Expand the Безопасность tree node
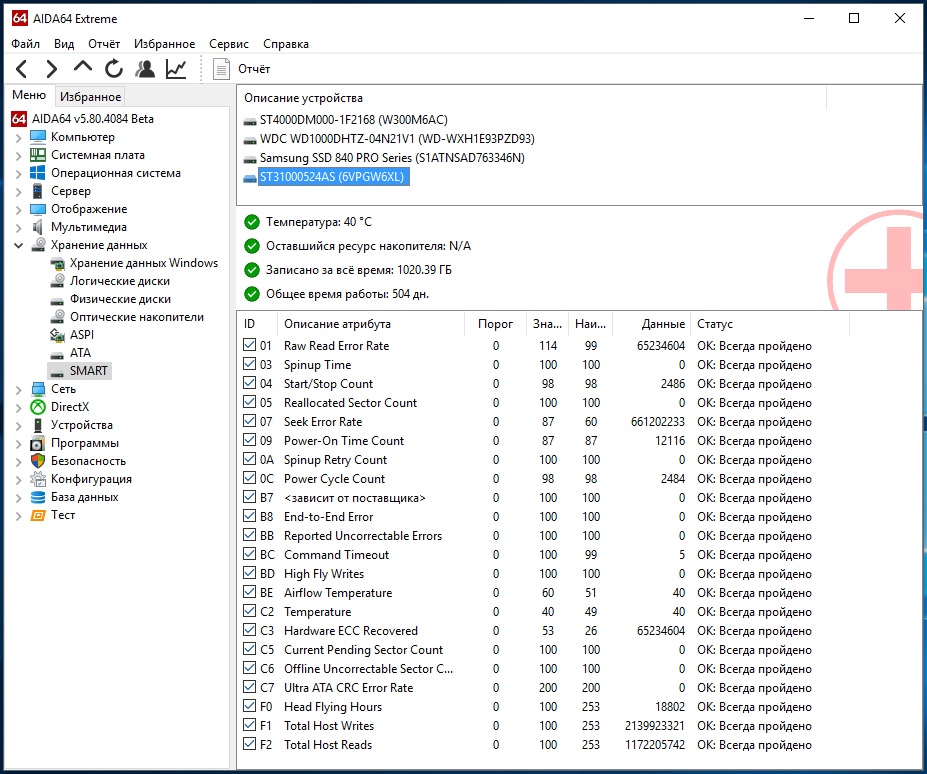 18,461
